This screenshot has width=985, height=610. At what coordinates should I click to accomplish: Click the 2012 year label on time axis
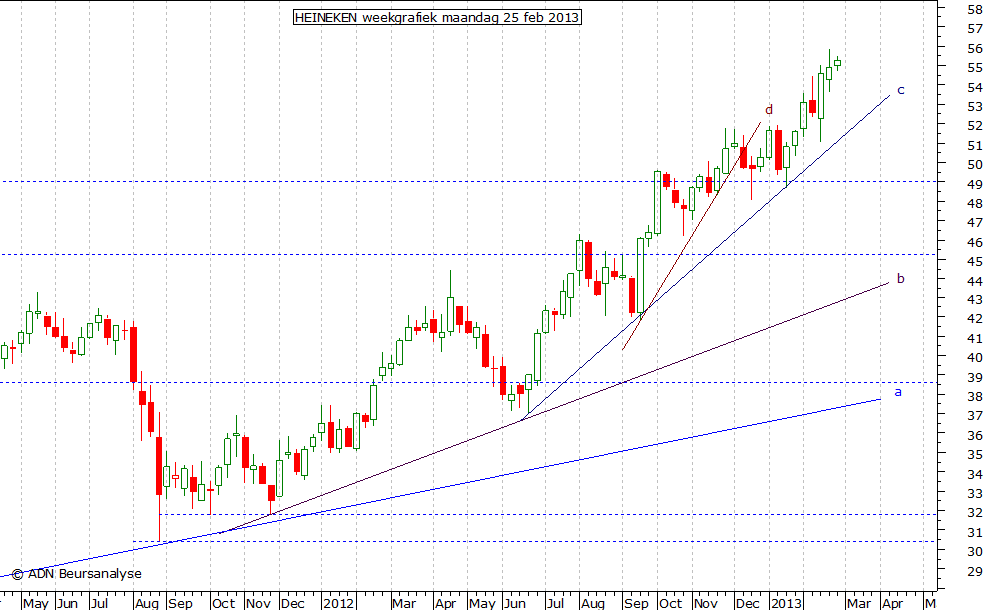pyautogui.click(x=338, y=603)
